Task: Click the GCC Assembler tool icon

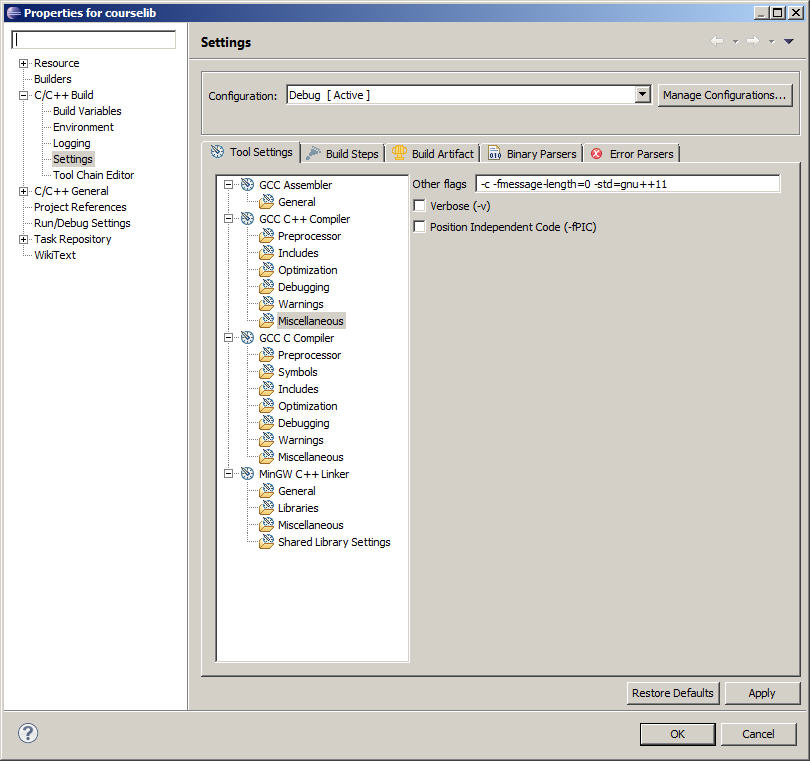Action: (x=247, y=185)
